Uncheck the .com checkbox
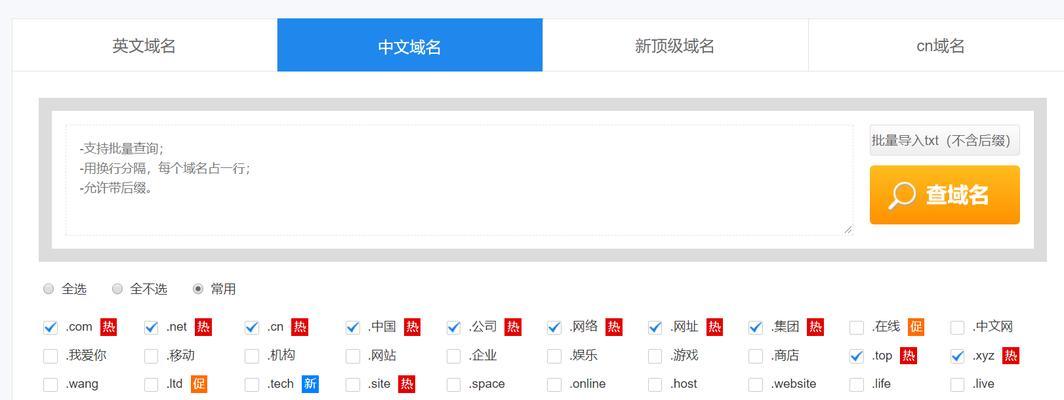The image size is (1064, 400). (50, 327)
